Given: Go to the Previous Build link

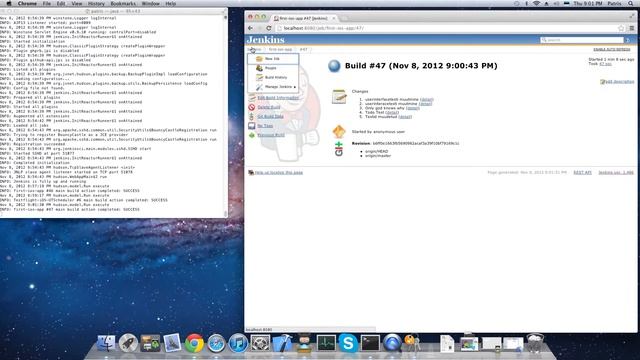Looking at the screenshot, I should [271, 135].
